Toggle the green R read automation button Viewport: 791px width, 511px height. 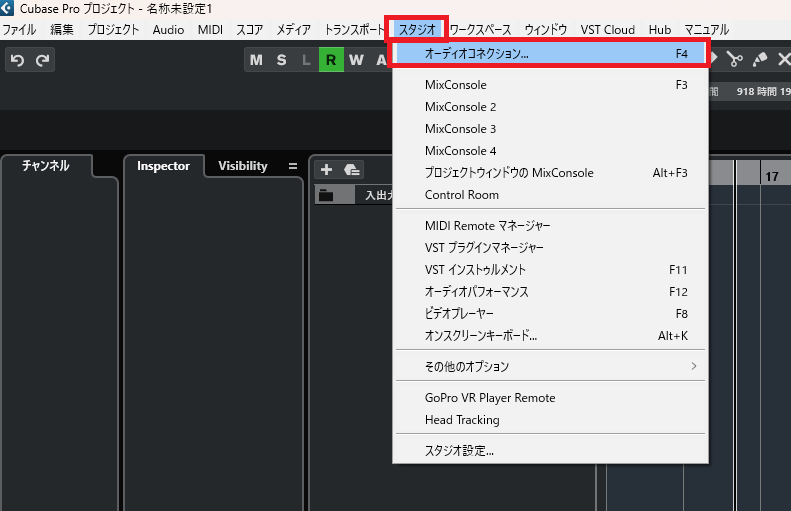pyautogui.click(x=331, y=60)
